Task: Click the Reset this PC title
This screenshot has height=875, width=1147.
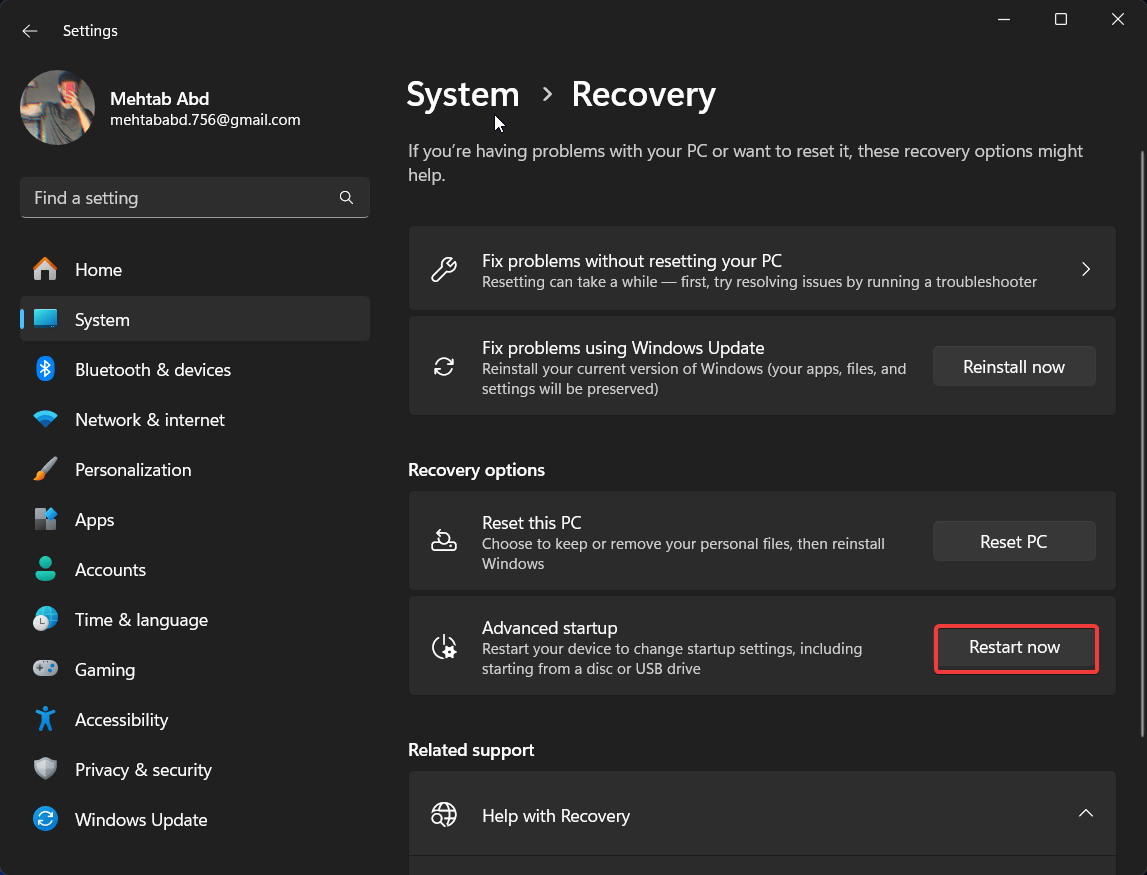Action: 532,522
